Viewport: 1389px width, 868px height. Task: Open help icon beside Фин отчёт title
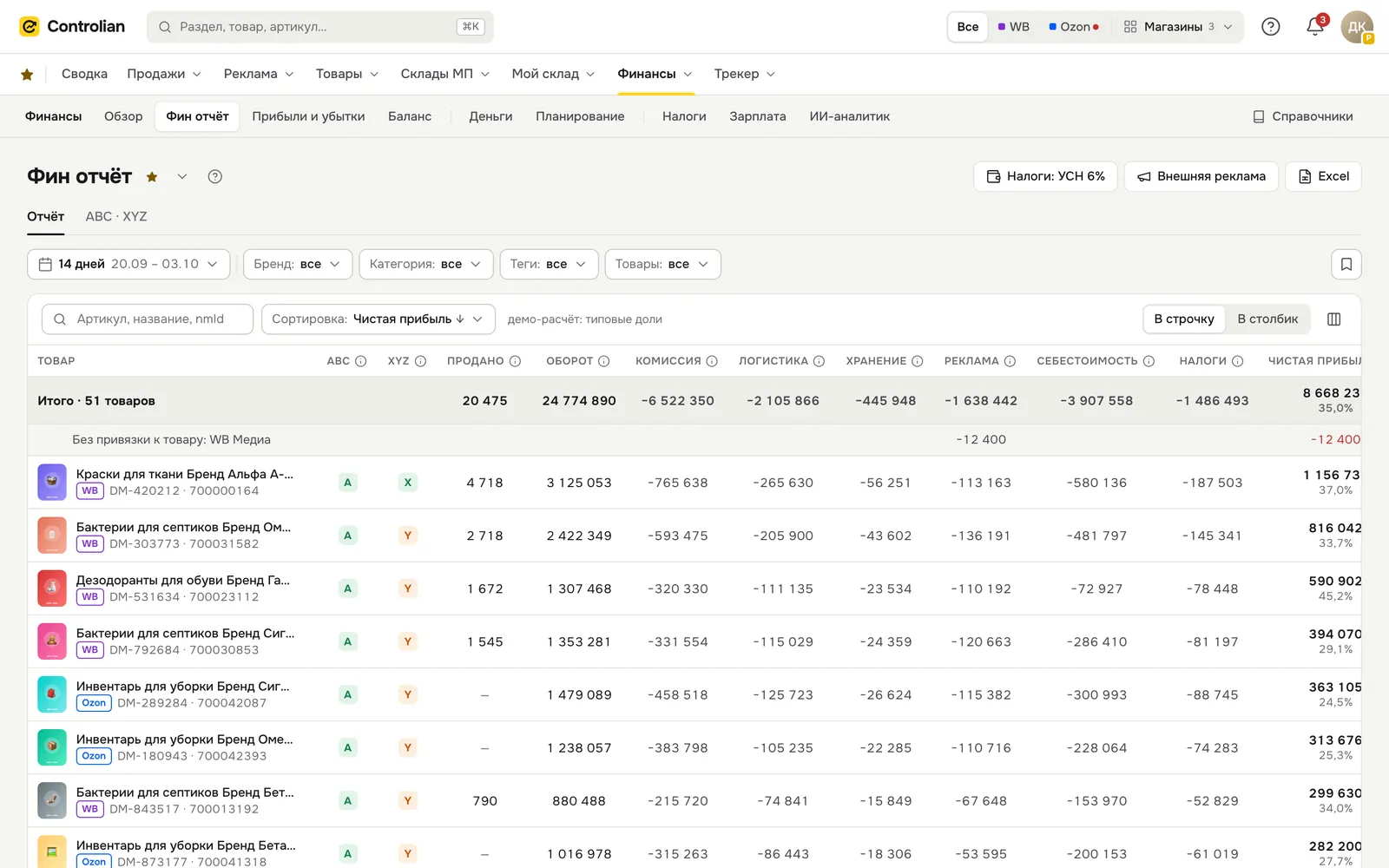point(215,177)
